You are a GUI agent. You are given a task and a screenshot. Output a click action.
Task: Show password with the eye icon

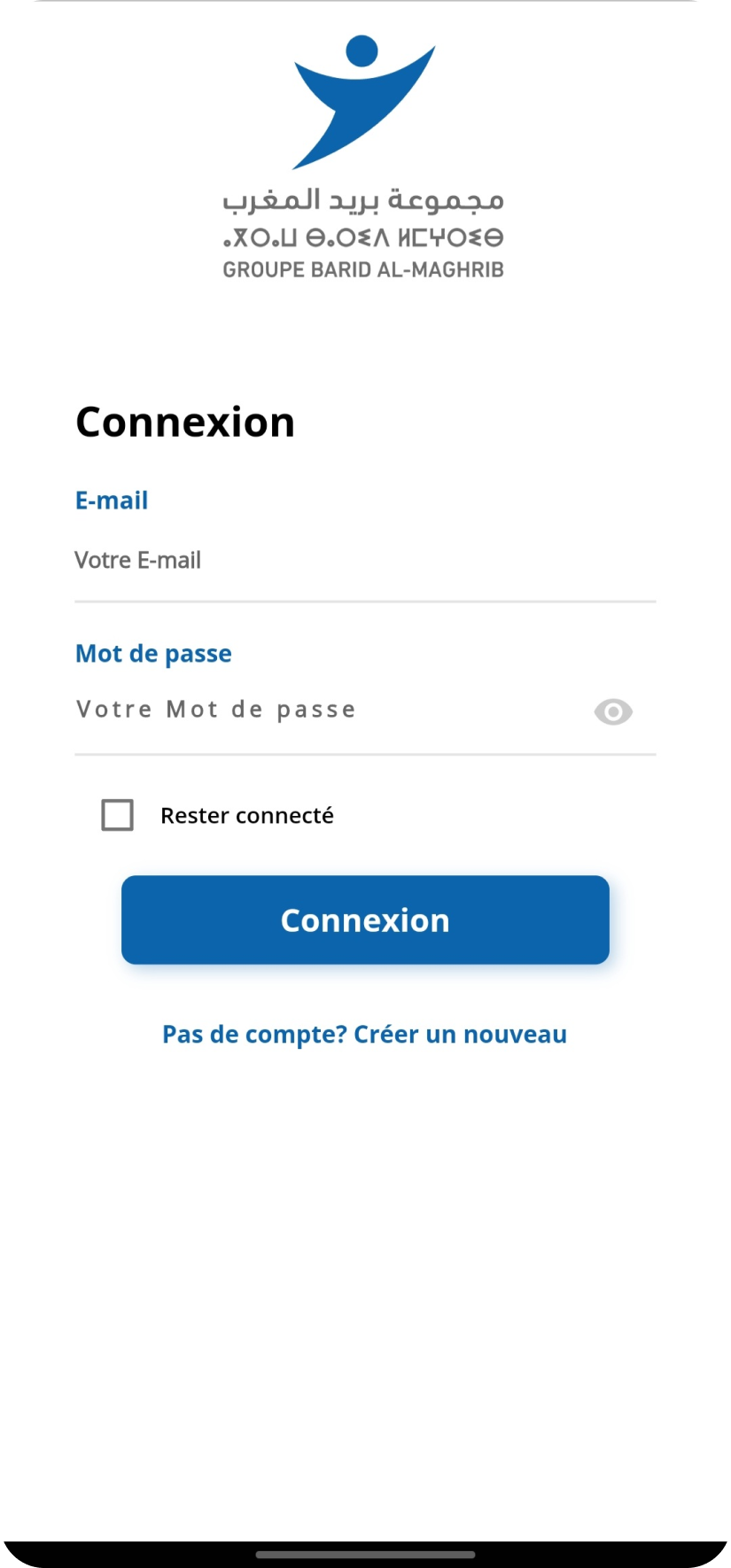click(x=613, y=711)
